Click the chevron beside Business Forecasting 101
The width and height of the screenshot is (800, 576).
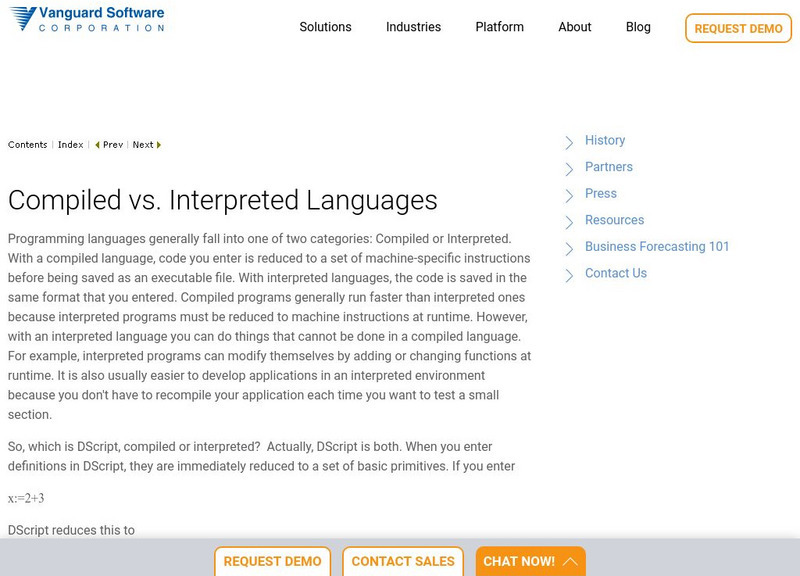pyautogui.click(x=569, y=248)
